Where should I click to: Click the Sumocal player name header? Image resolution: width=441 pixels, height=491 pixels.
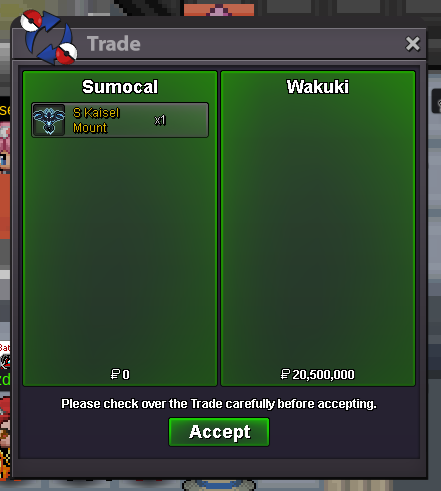pyautogui.click(x=120, y=87)
